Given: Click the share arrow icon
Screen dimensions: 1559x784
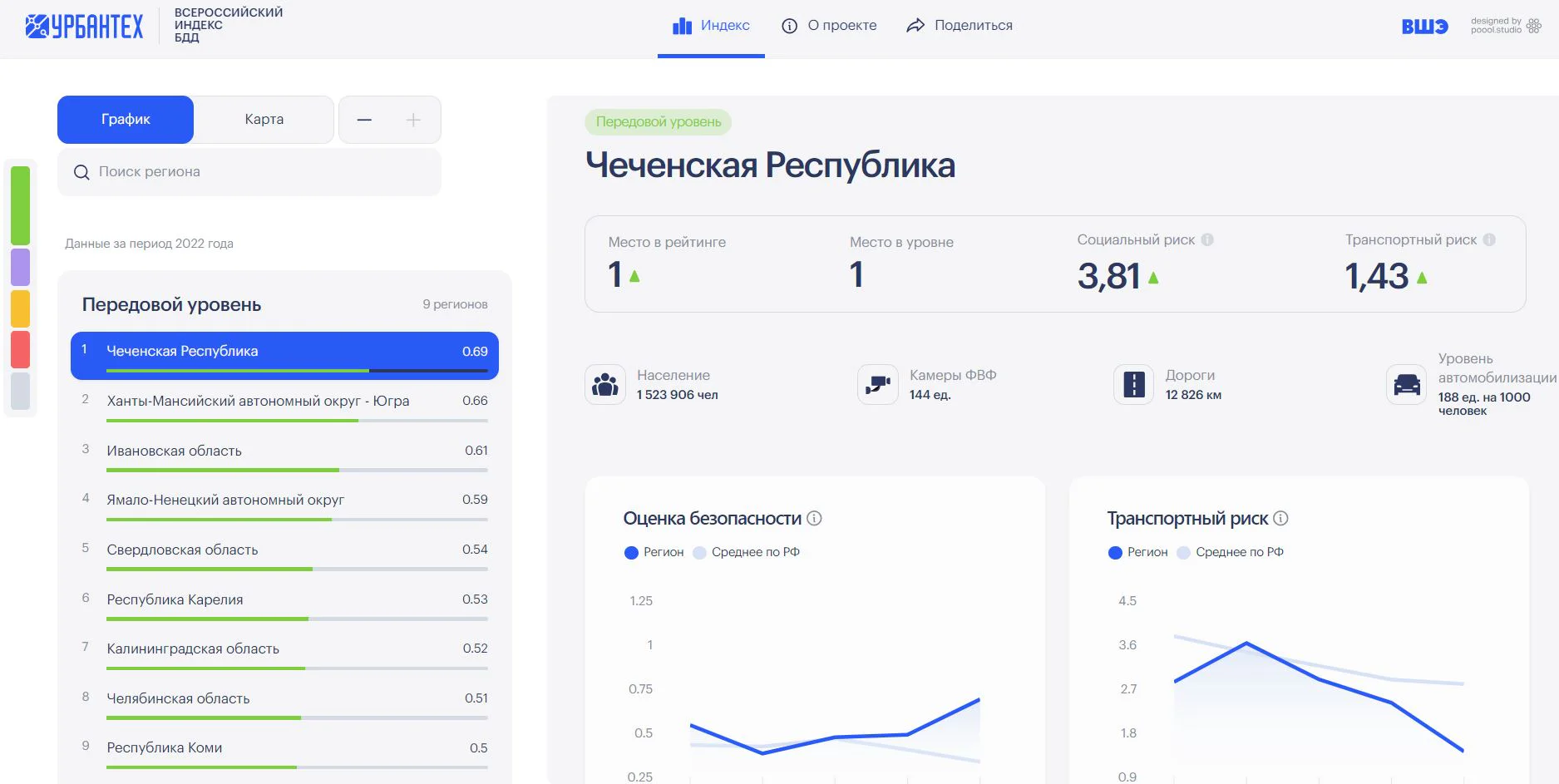Looking at the screenshot, I should [x=915, y=26].
